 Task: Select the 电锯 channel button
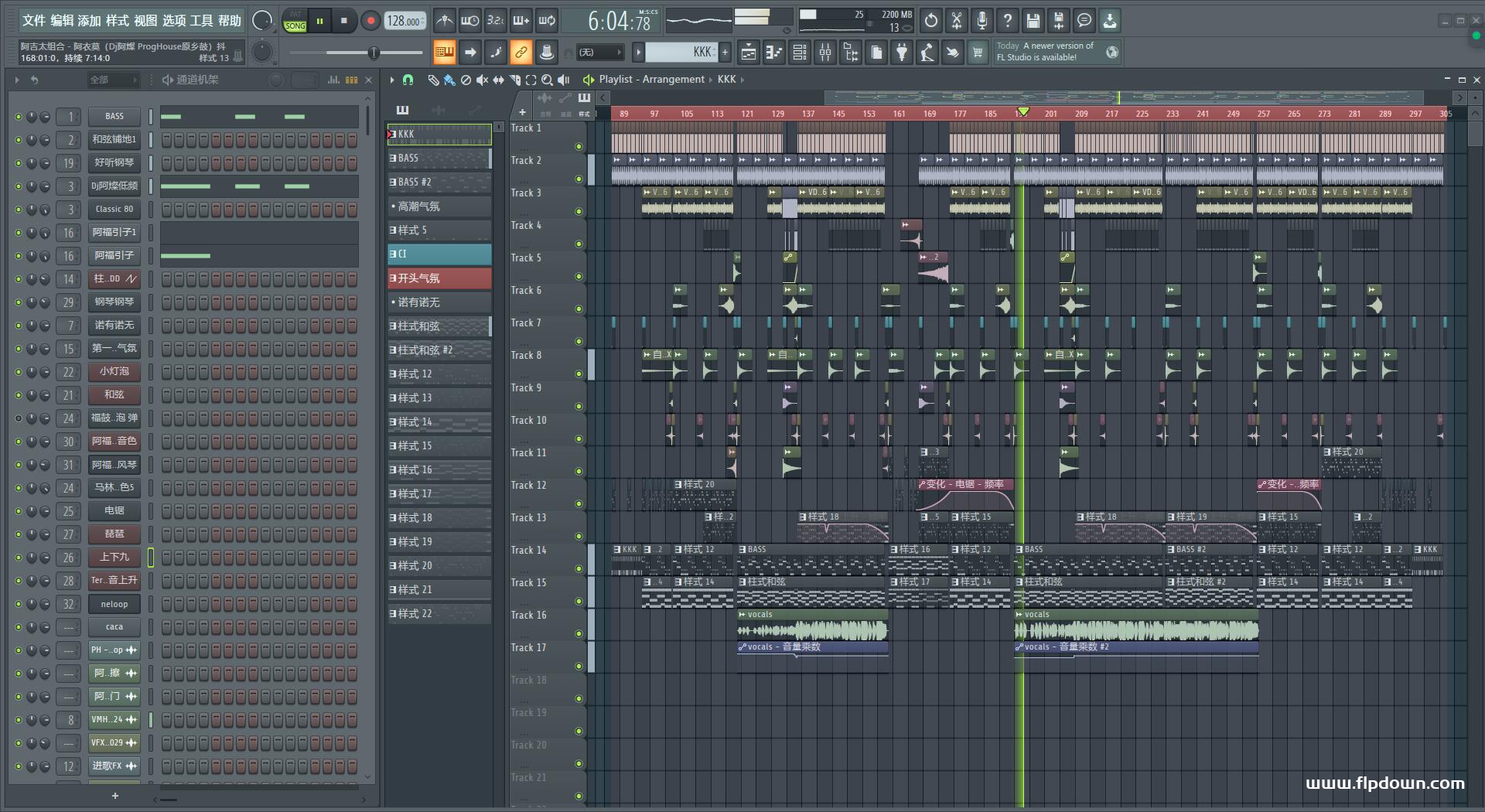tap(114, 510)
